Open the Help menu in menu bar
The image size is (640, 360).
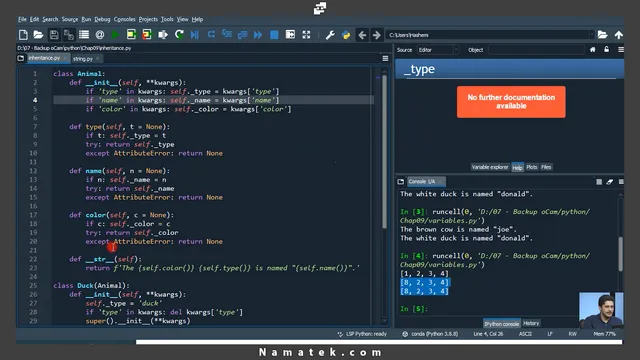click(197, 19)
